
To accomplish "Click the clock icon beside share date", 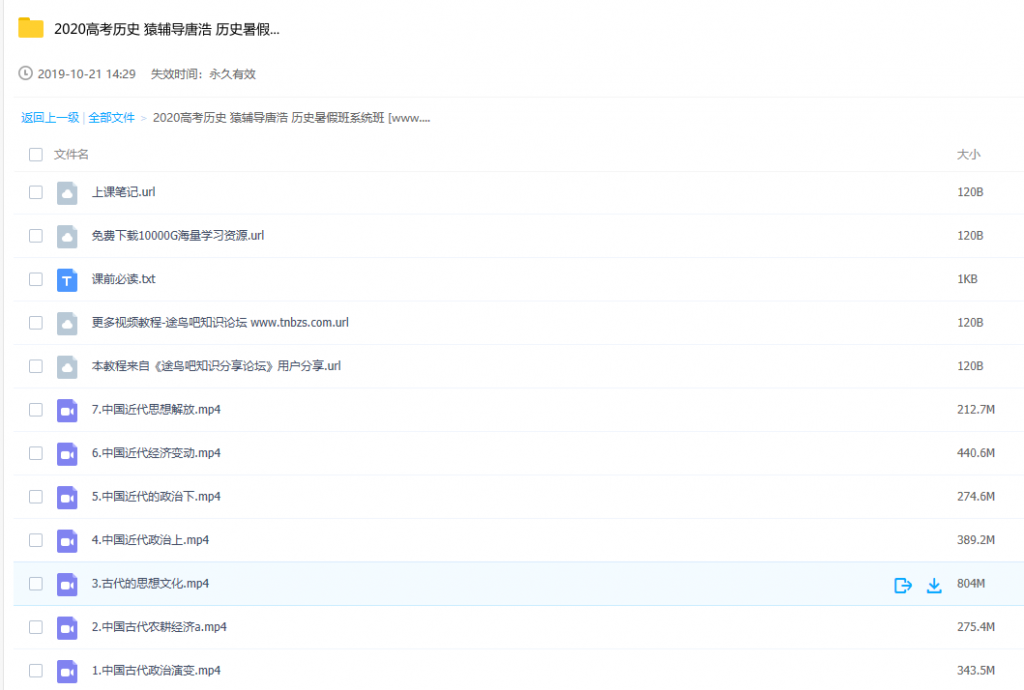I will click(x=26, y=74).
